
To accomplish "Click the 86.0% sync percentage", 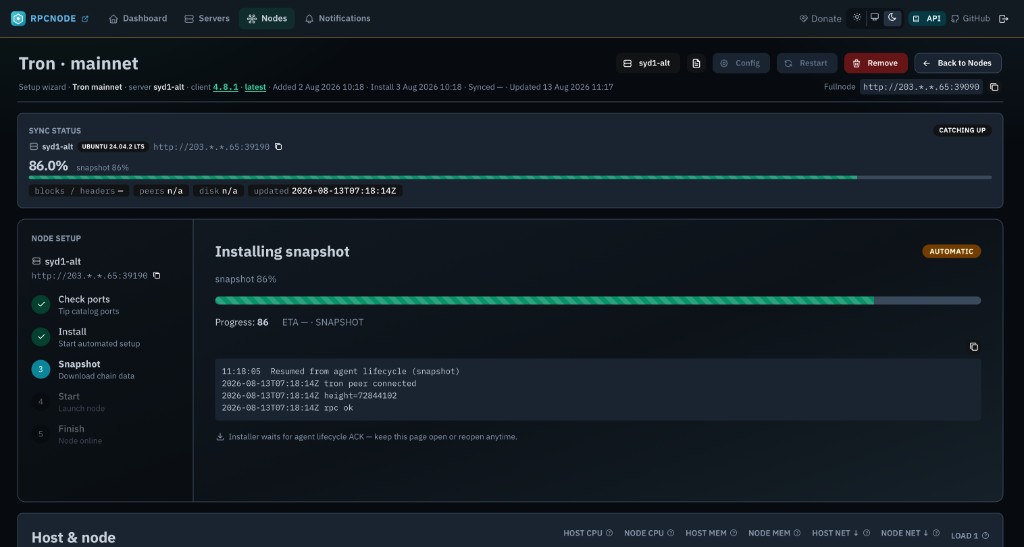I will point(48,166).
